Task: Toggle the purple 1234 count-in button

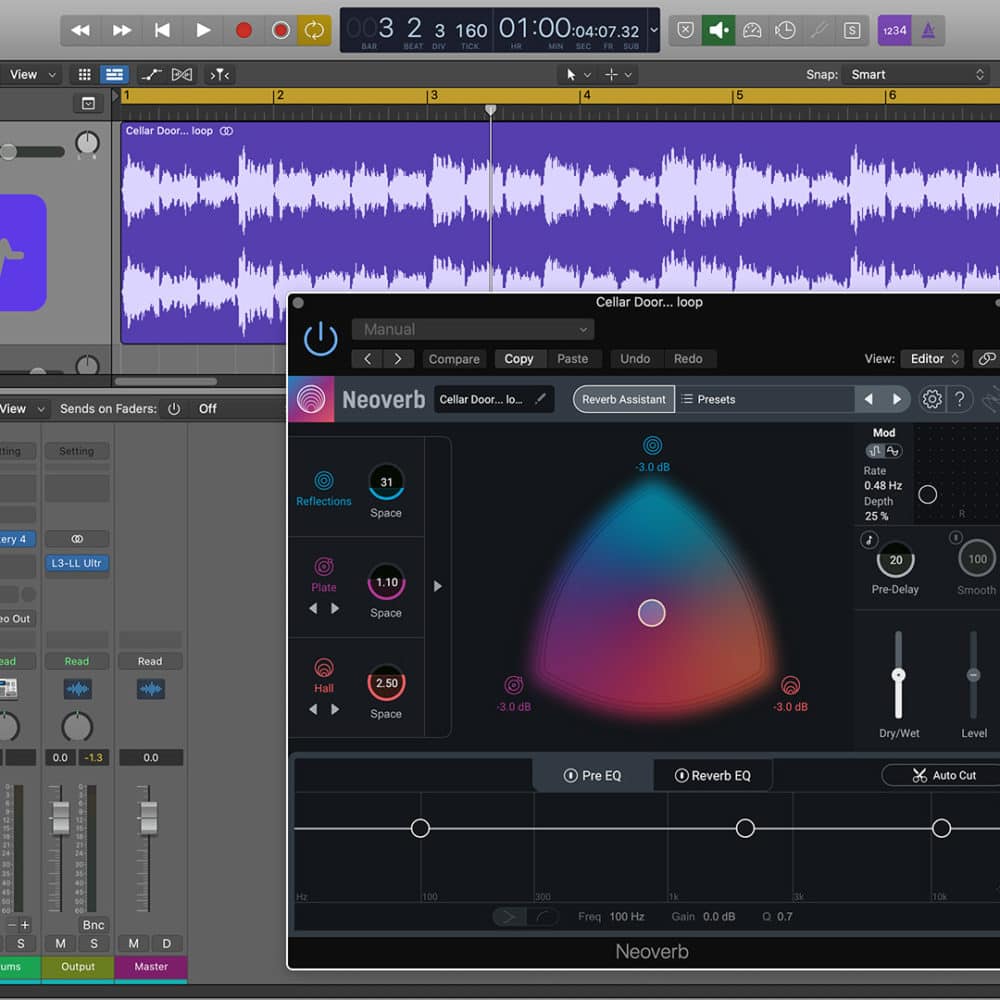Action: [894, 30]
